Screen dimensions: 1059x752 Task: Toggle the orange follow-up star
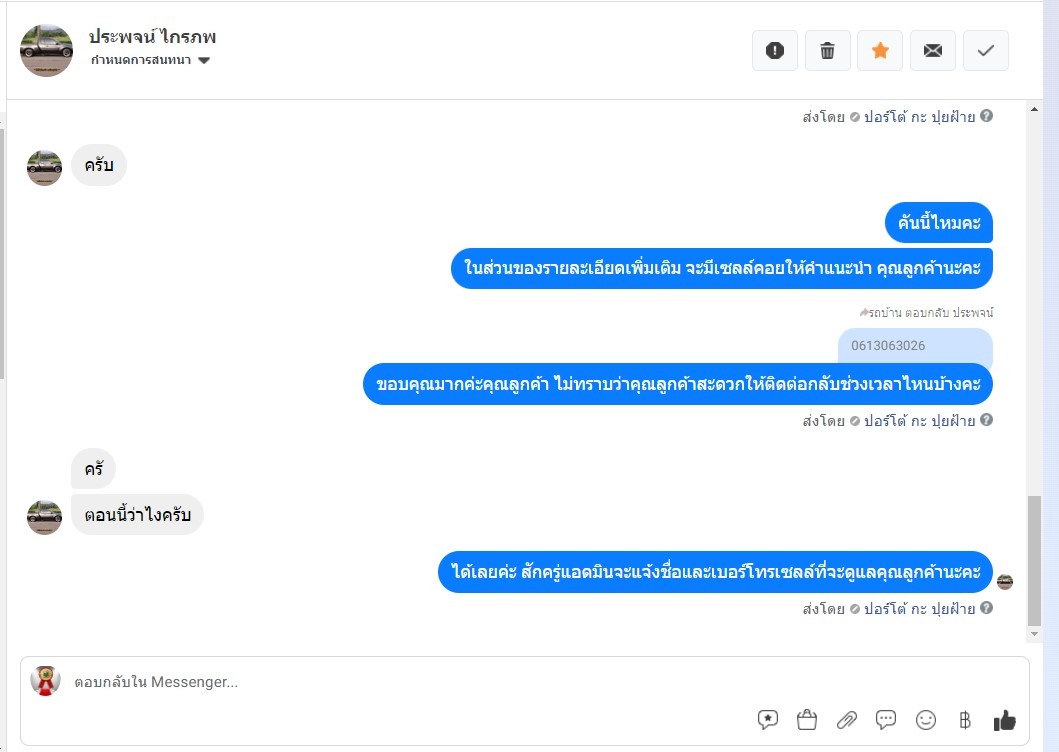[x=880, y=51]
